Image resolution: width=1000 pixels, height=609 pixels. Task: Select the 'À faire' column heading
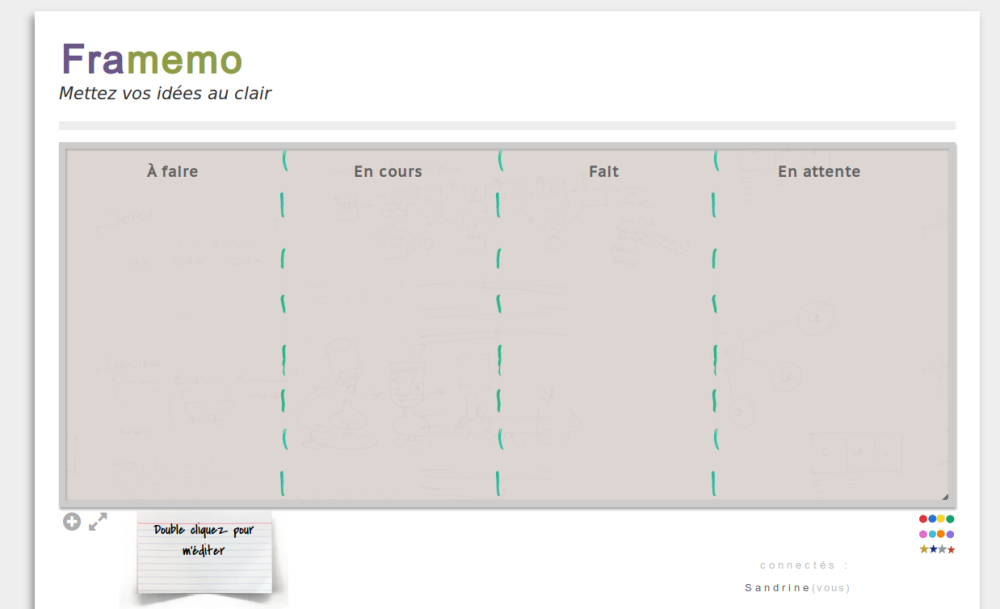(172, 171)
